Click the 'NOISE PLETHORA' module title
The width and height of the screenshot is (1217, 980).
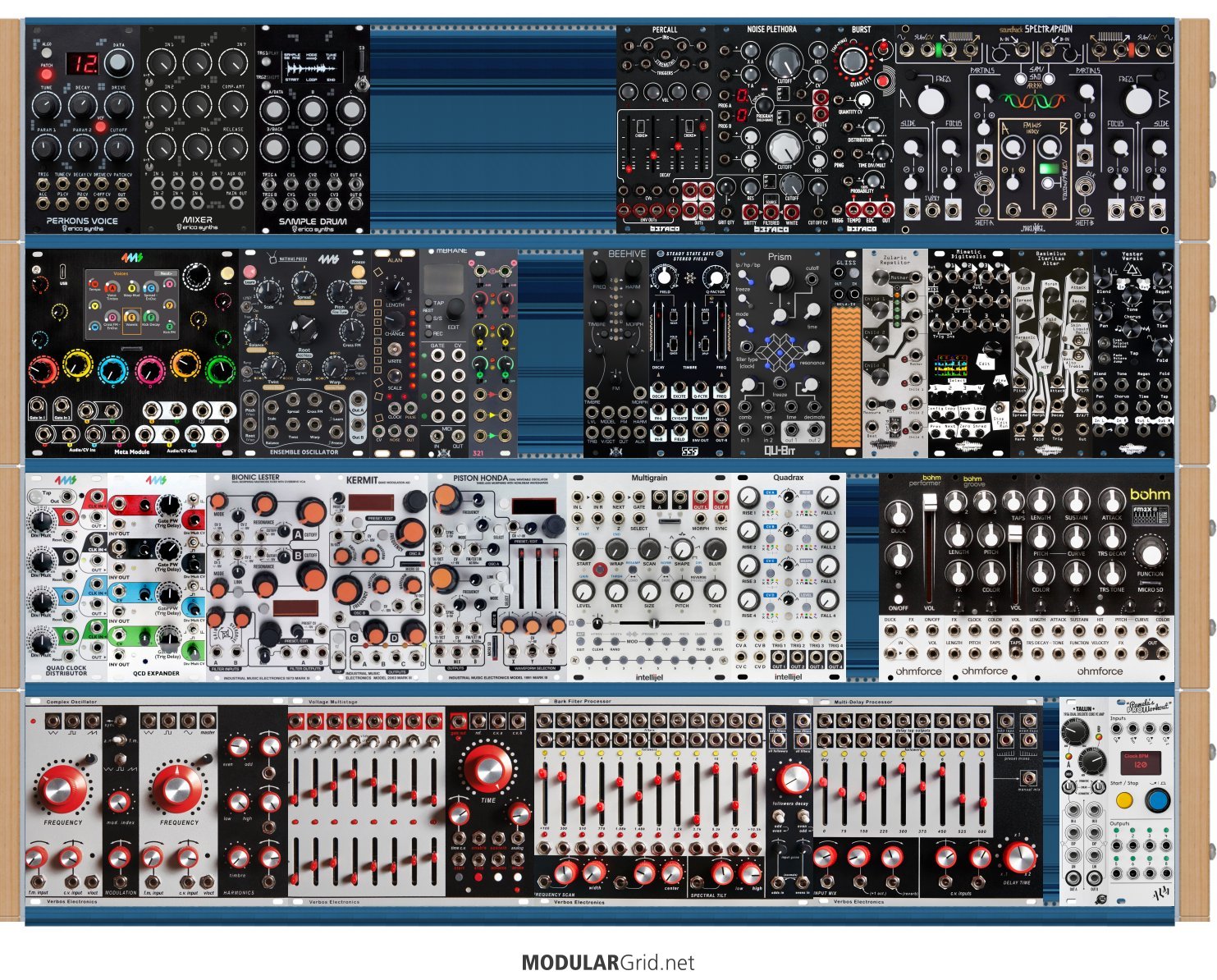click(771, 30)
